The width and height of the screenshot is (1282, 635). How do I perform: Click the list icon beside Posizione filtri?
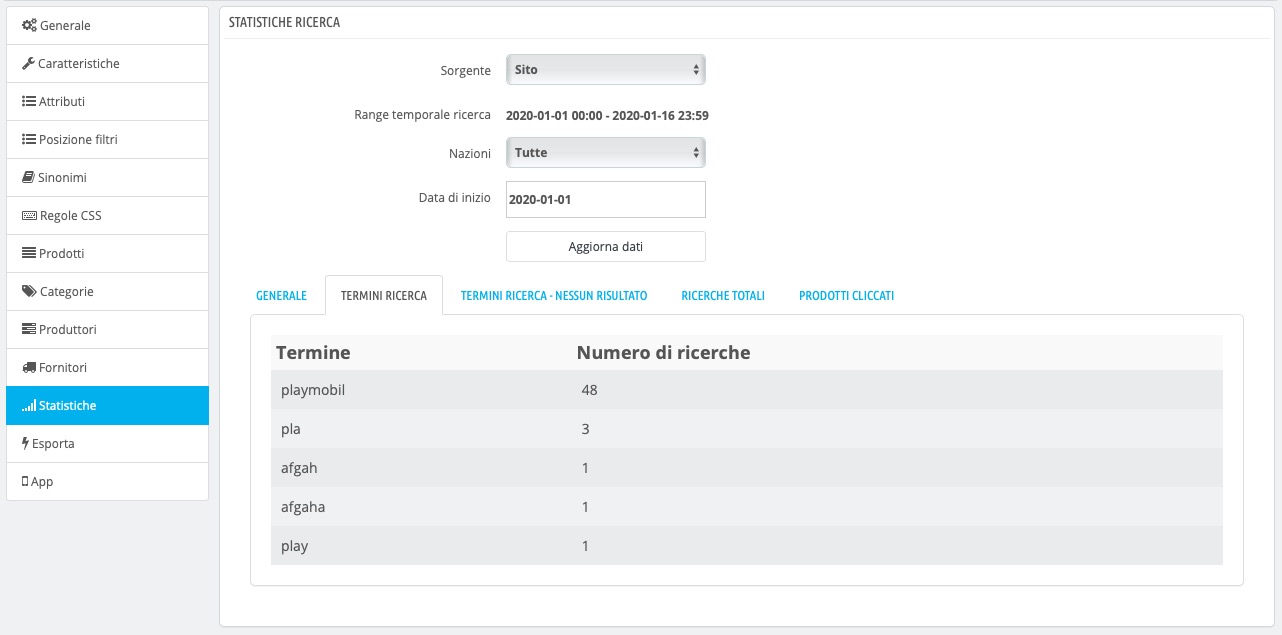tap(29, 140)
